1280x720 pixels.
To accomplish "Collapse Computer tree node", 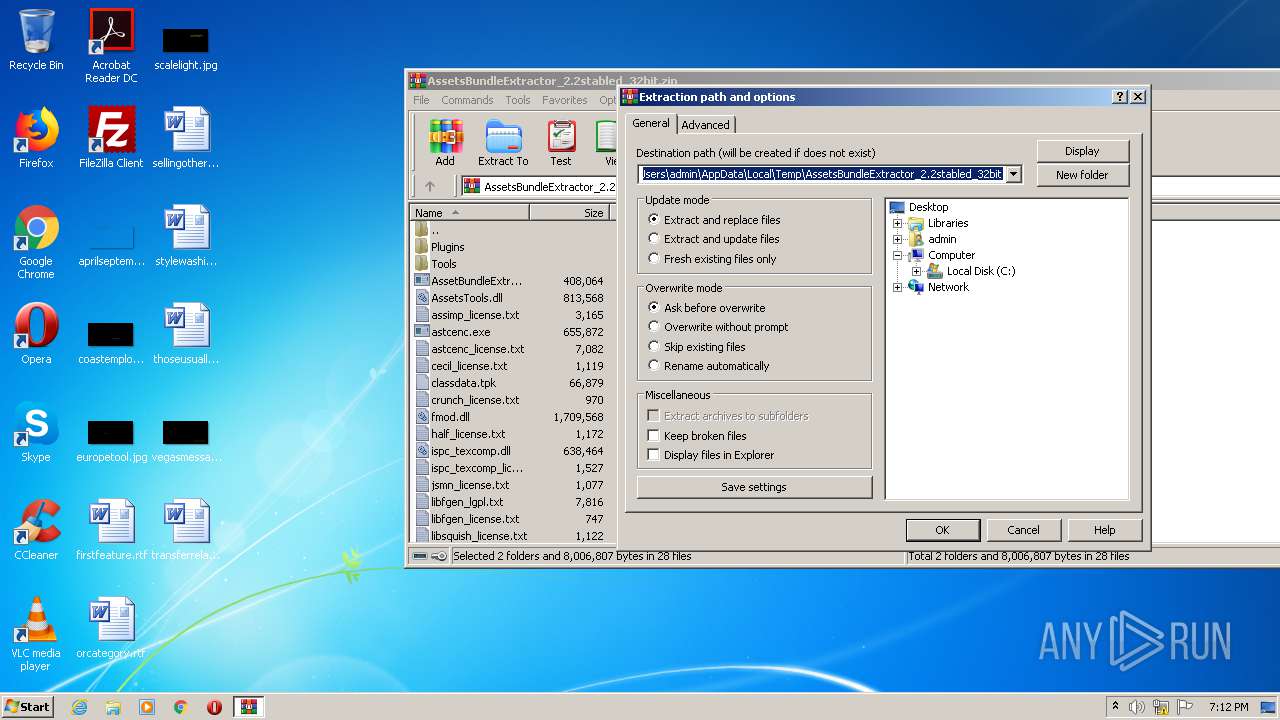I will [x=897, y=255].
